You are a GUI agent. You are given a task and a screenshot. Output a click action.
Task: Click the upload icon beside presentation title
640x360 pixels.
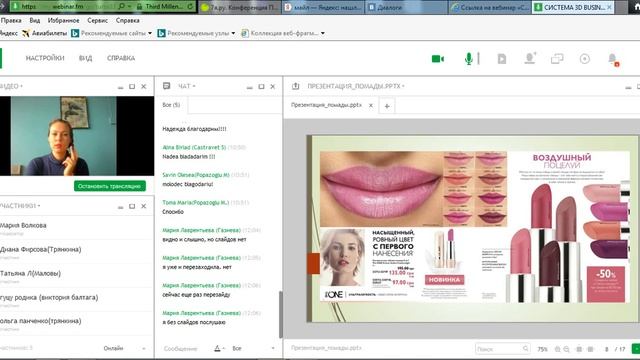tap(296, 86)
